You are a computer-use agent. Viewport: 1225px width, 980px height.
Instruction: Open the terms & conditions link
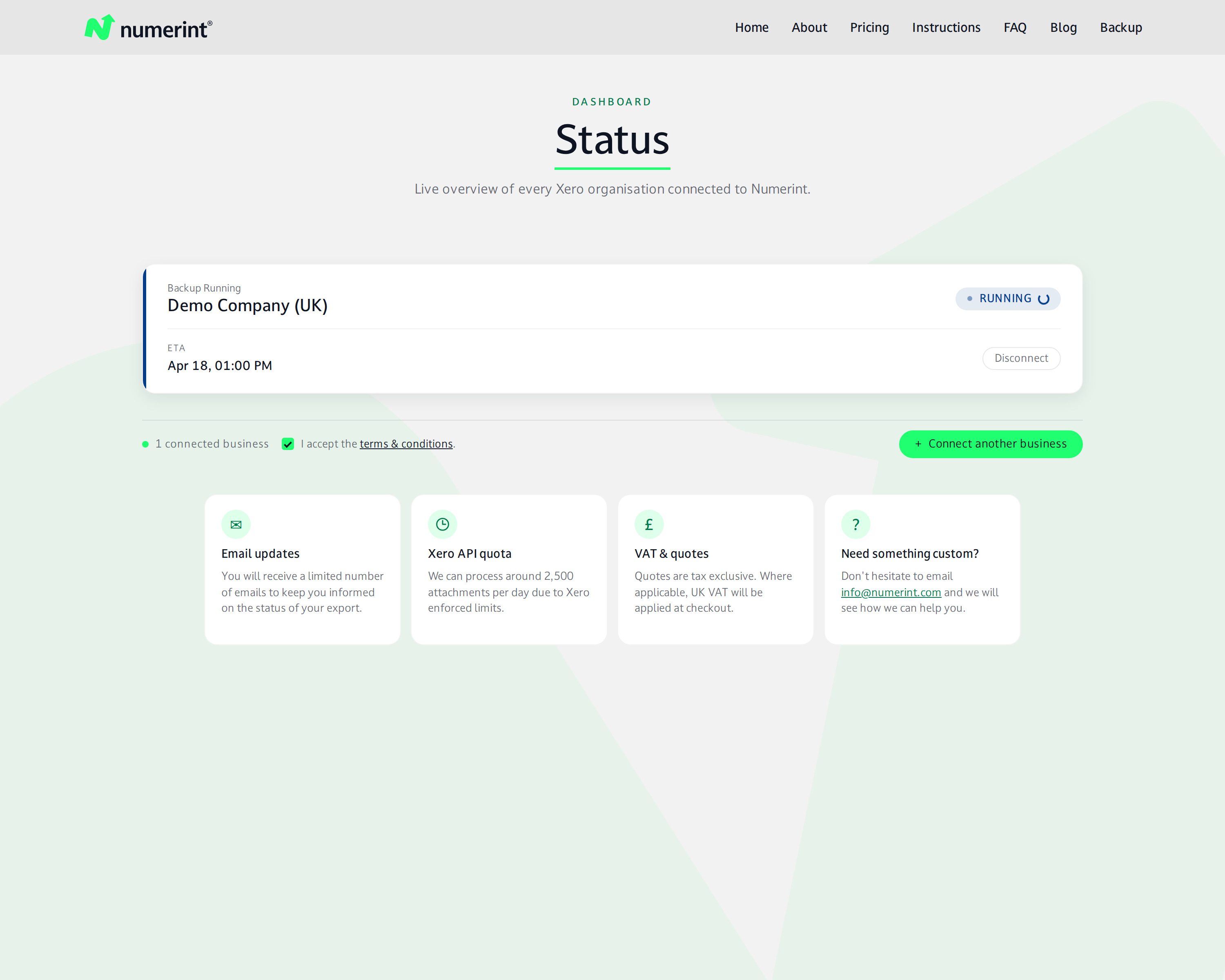click(x=406, y=444)
